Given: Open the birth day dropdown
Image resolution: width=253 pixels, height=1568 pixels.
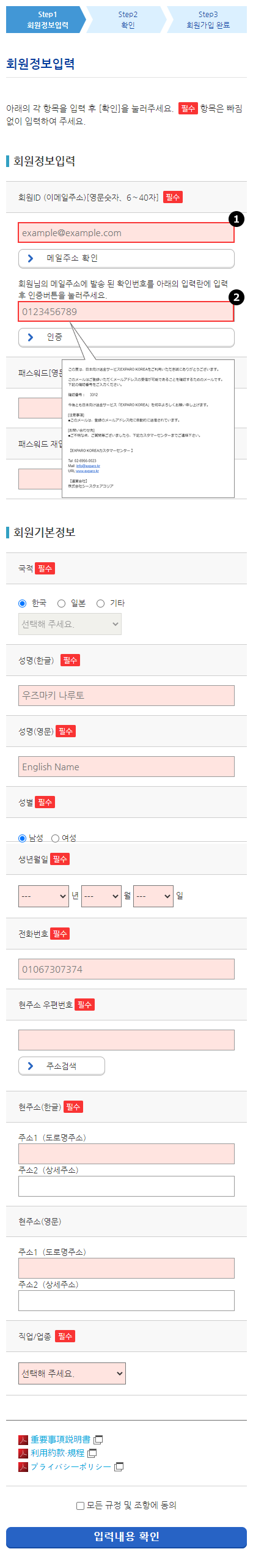Looking at the screenshot, I should pos(153,896).
